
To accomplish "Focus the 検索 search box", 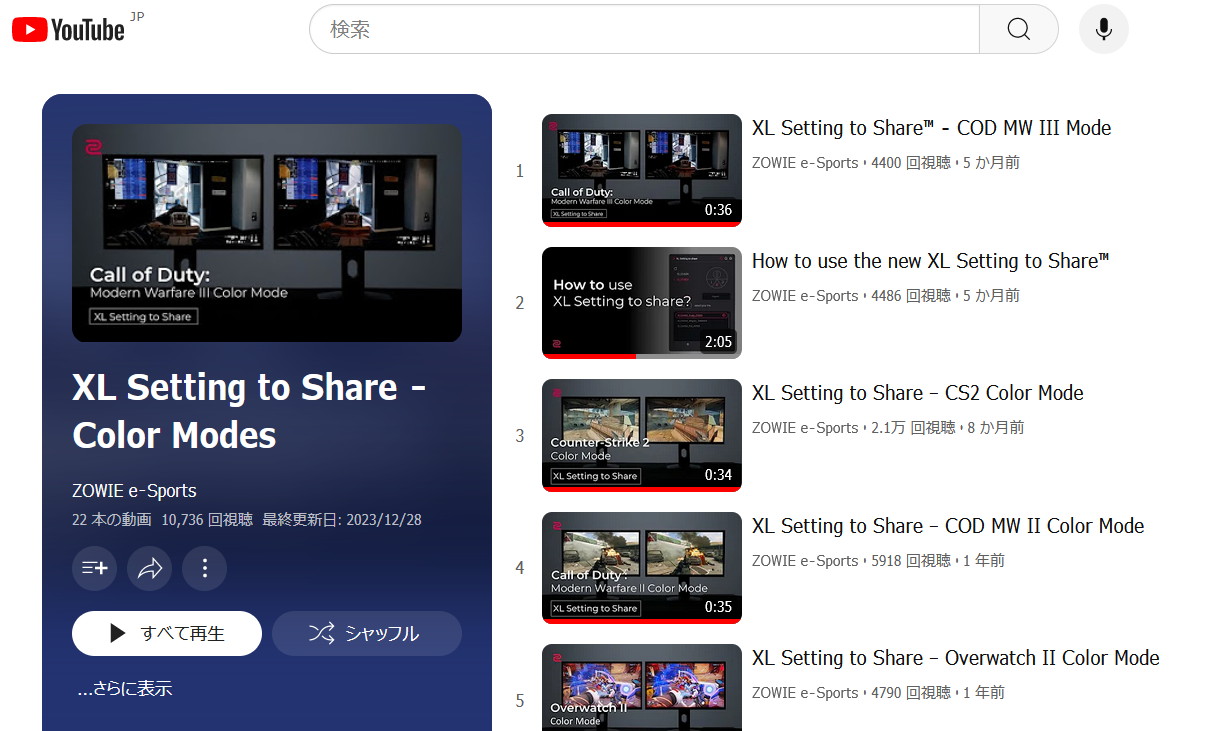I will [644, 29].
